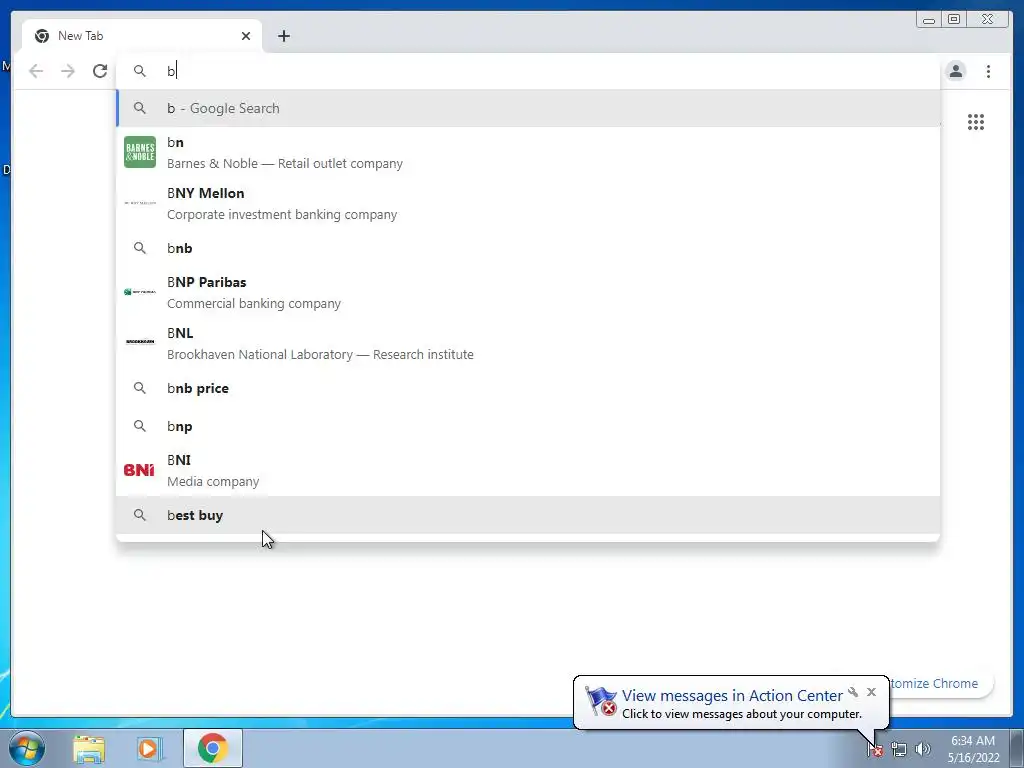Open Windows Explorer from the taskbar
Screen dimensions: 1024x768
point(89,748)
